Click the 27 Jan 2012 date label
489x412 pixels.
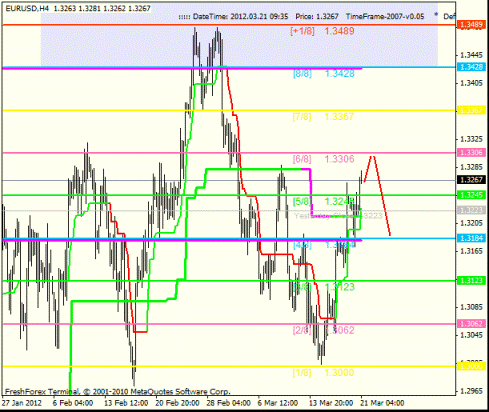22,403
